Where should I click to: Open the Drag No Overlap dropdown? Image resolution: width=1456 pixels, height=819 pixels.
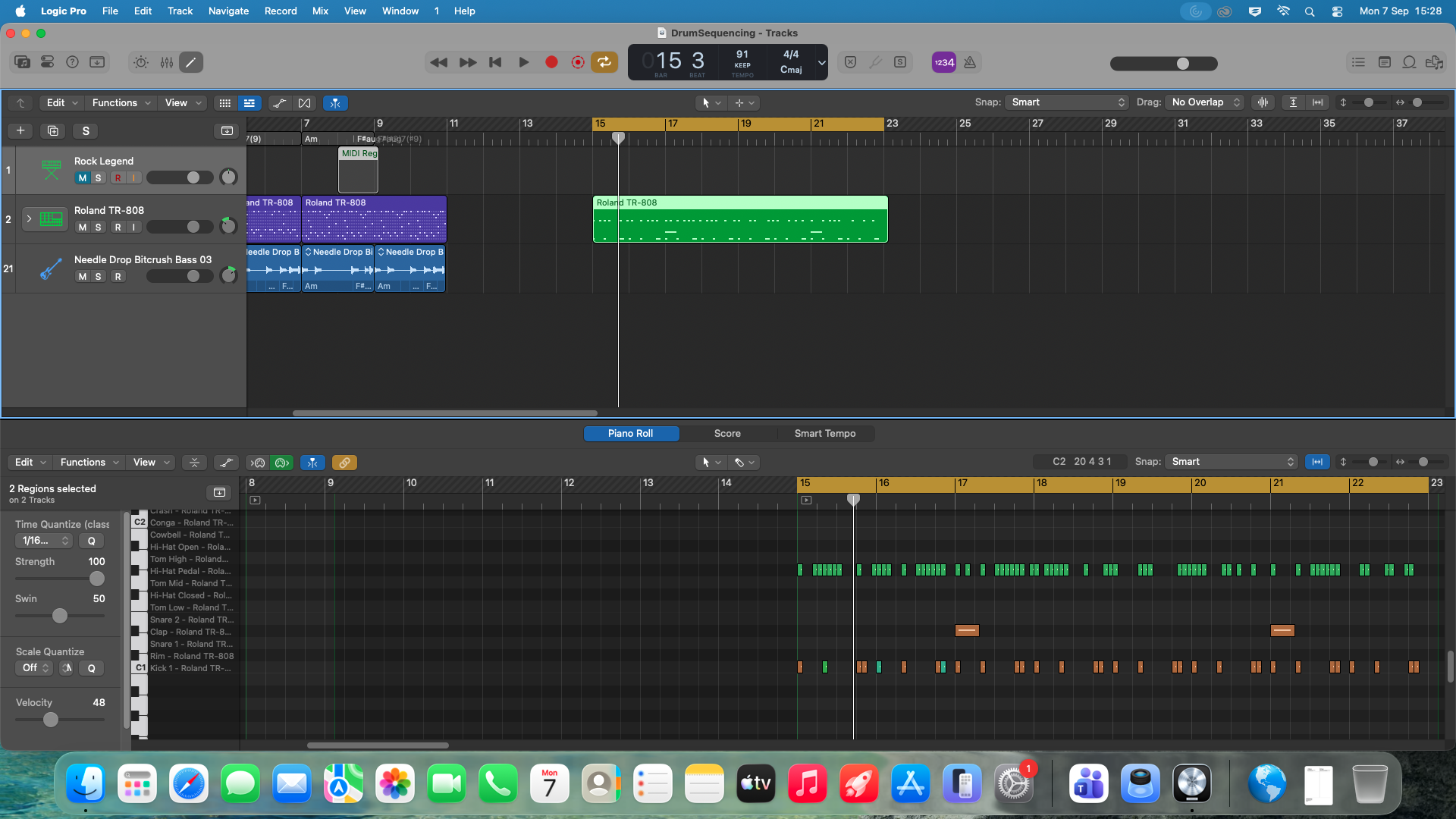click(x=1205, y=102)
